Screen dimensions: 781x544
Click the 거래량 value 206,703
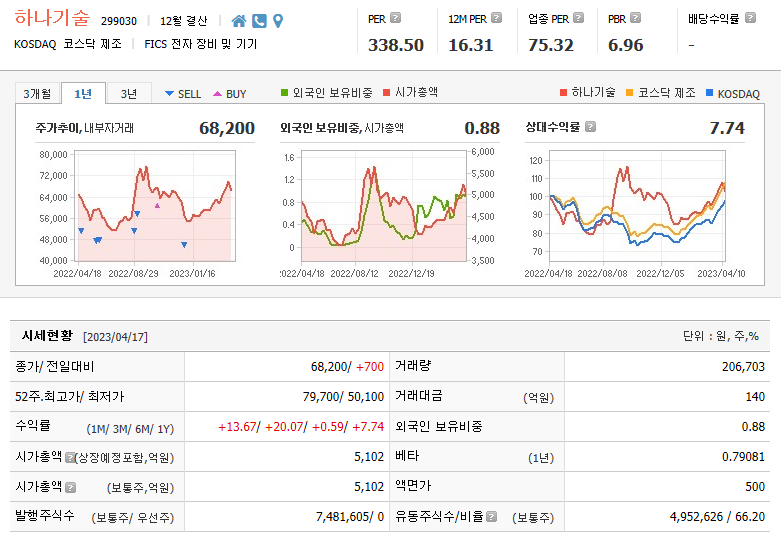pyautogui.click(x=743, y=367)
